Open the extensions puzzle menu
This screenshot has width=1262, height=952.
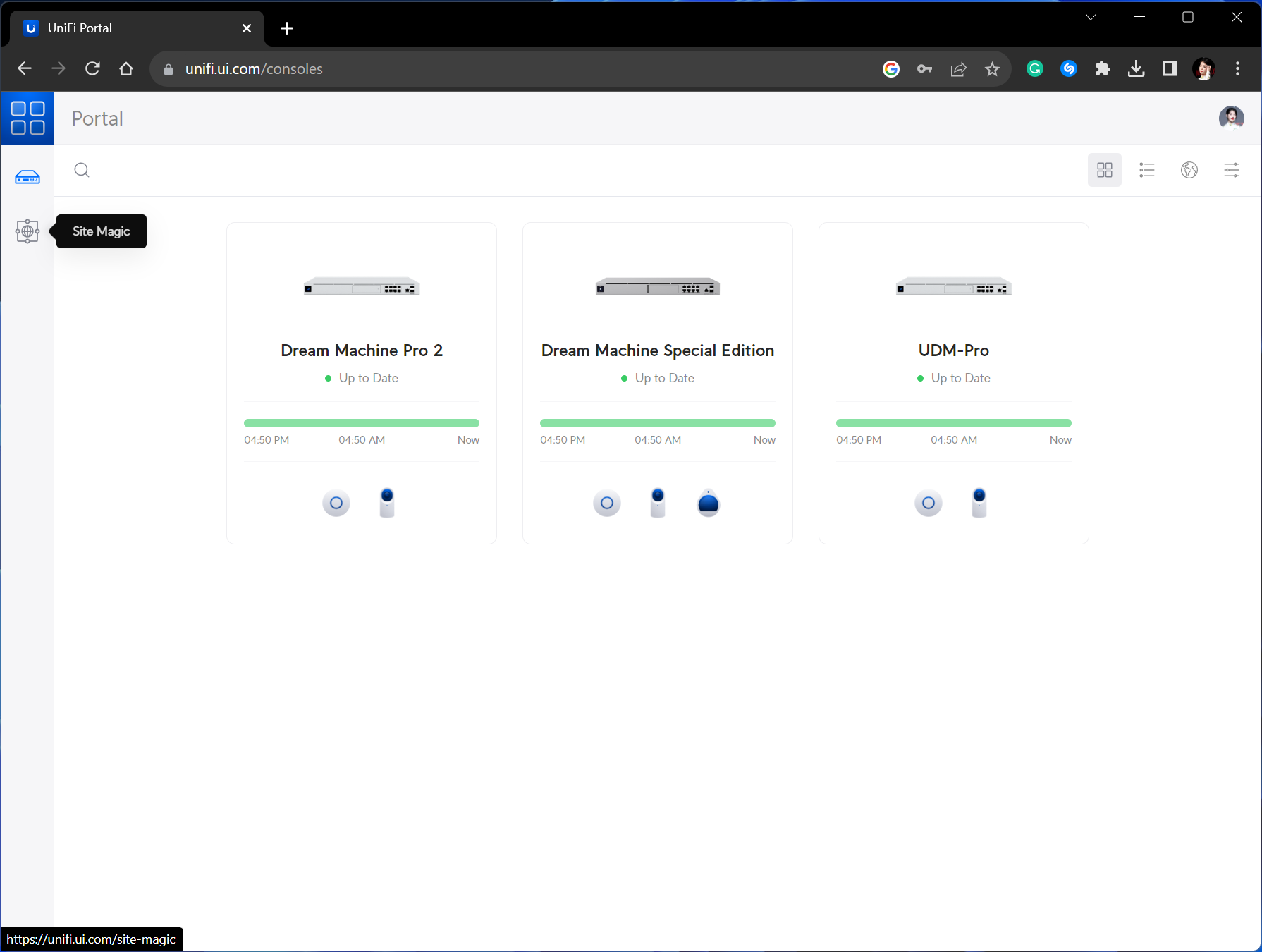coord(1103,68)
